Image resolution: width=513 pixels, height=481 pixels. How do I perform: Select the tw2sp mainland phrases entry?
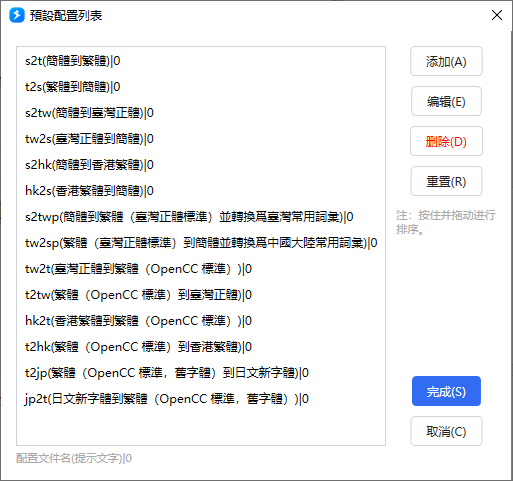[201, 243]
